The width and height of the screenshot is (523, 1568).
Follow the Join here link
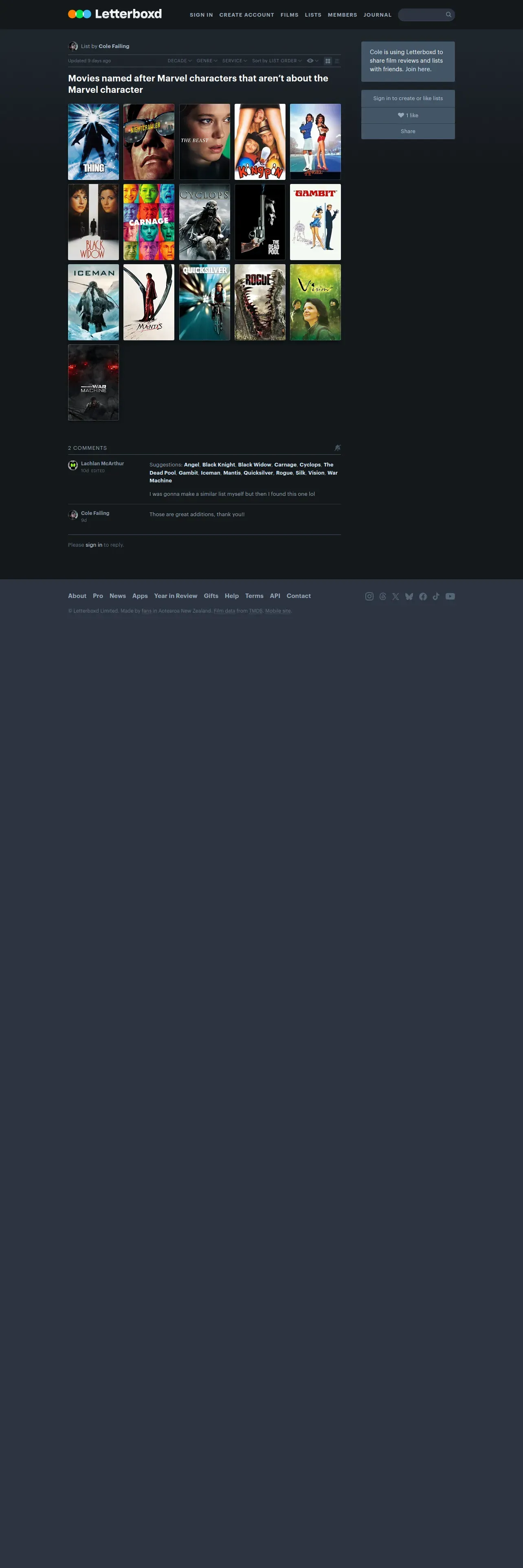[418, 69]
